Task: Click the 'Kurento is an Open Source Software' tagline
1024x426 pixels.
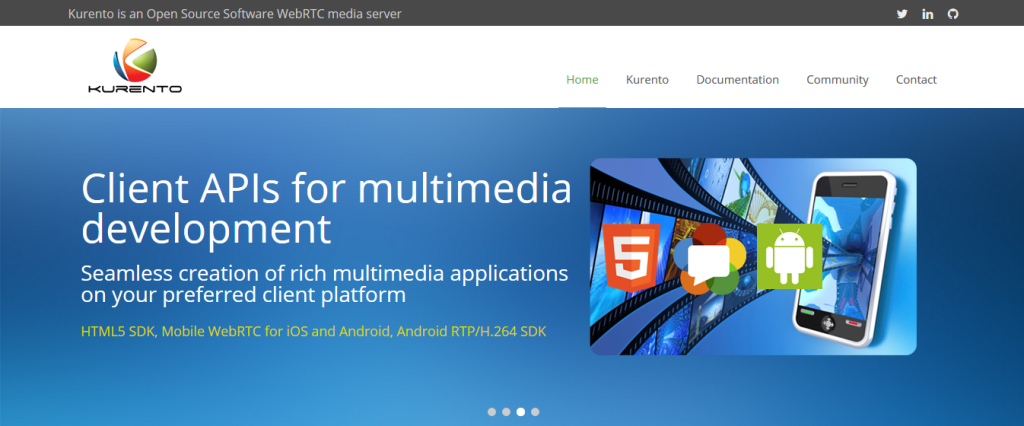Action: point(234,14)
